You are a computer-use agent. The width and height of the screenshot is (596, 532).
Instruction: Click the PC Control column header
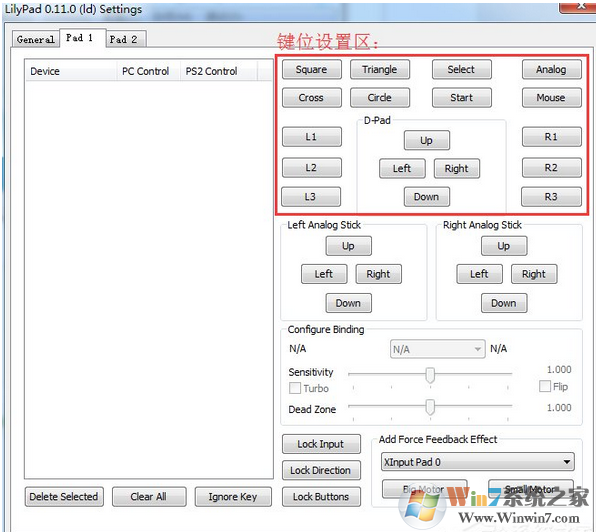coord(148,71)
